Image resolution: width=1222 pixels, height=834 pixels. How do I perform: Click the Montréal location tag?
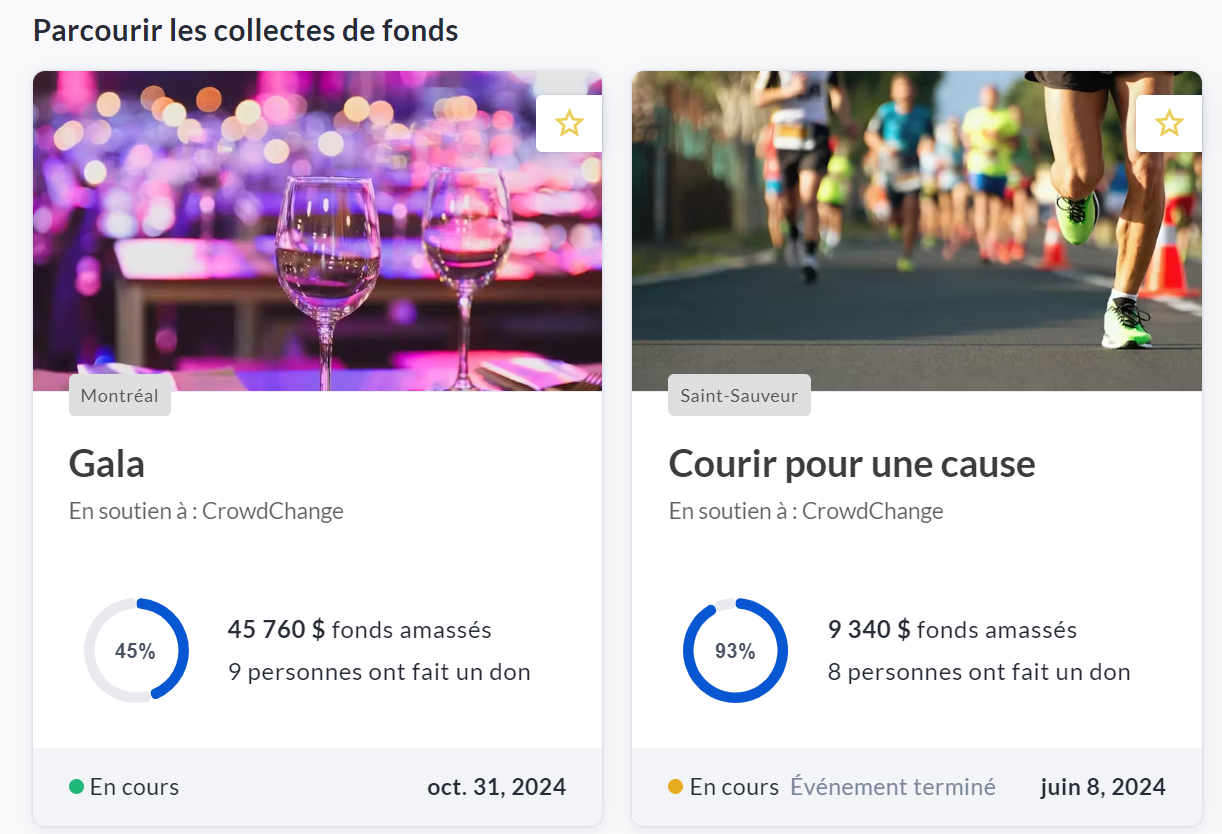(120, 396)
